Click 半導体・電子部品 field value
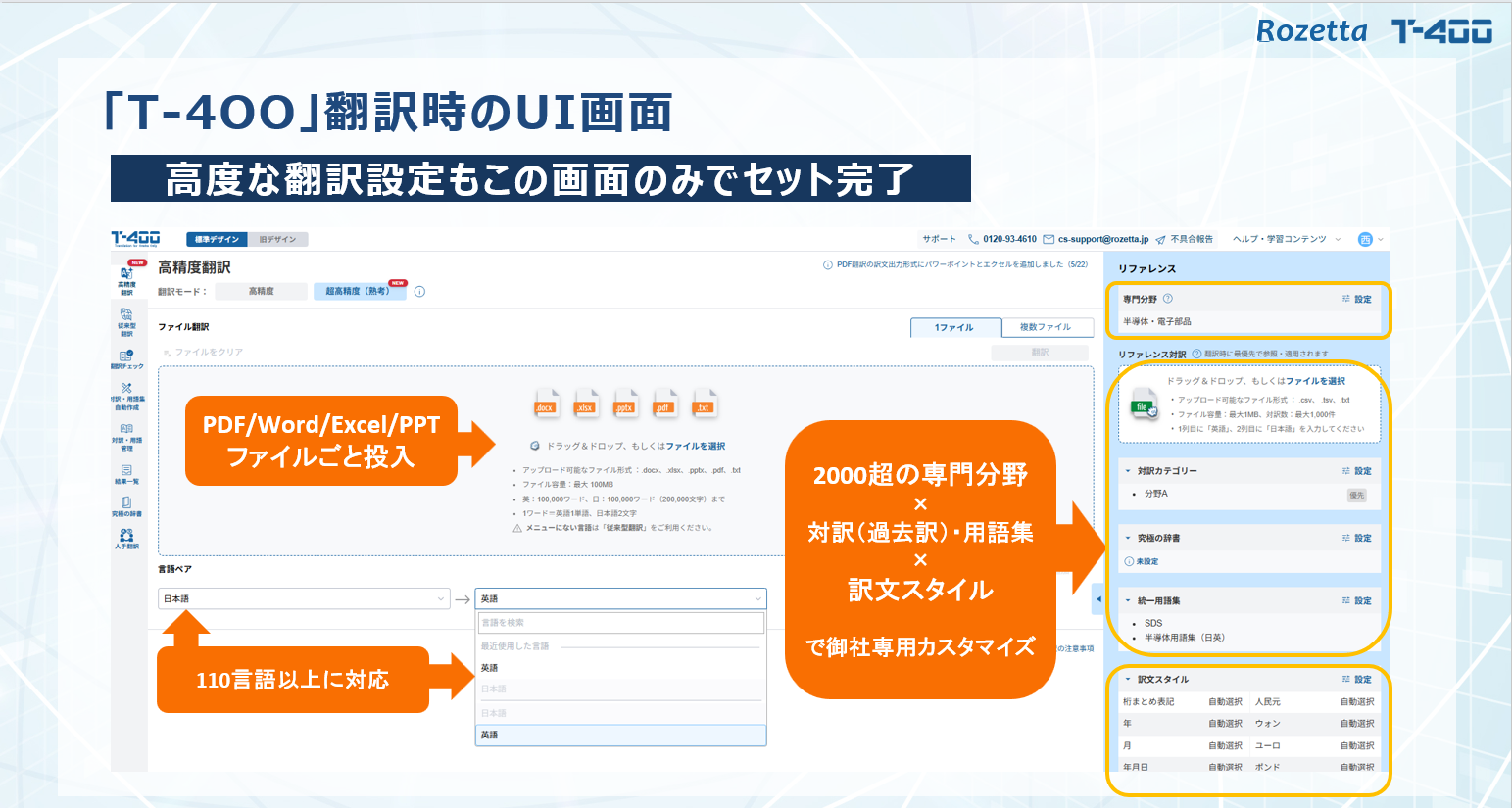This screenshot has width=1512, height=808. click(1157, 321)
